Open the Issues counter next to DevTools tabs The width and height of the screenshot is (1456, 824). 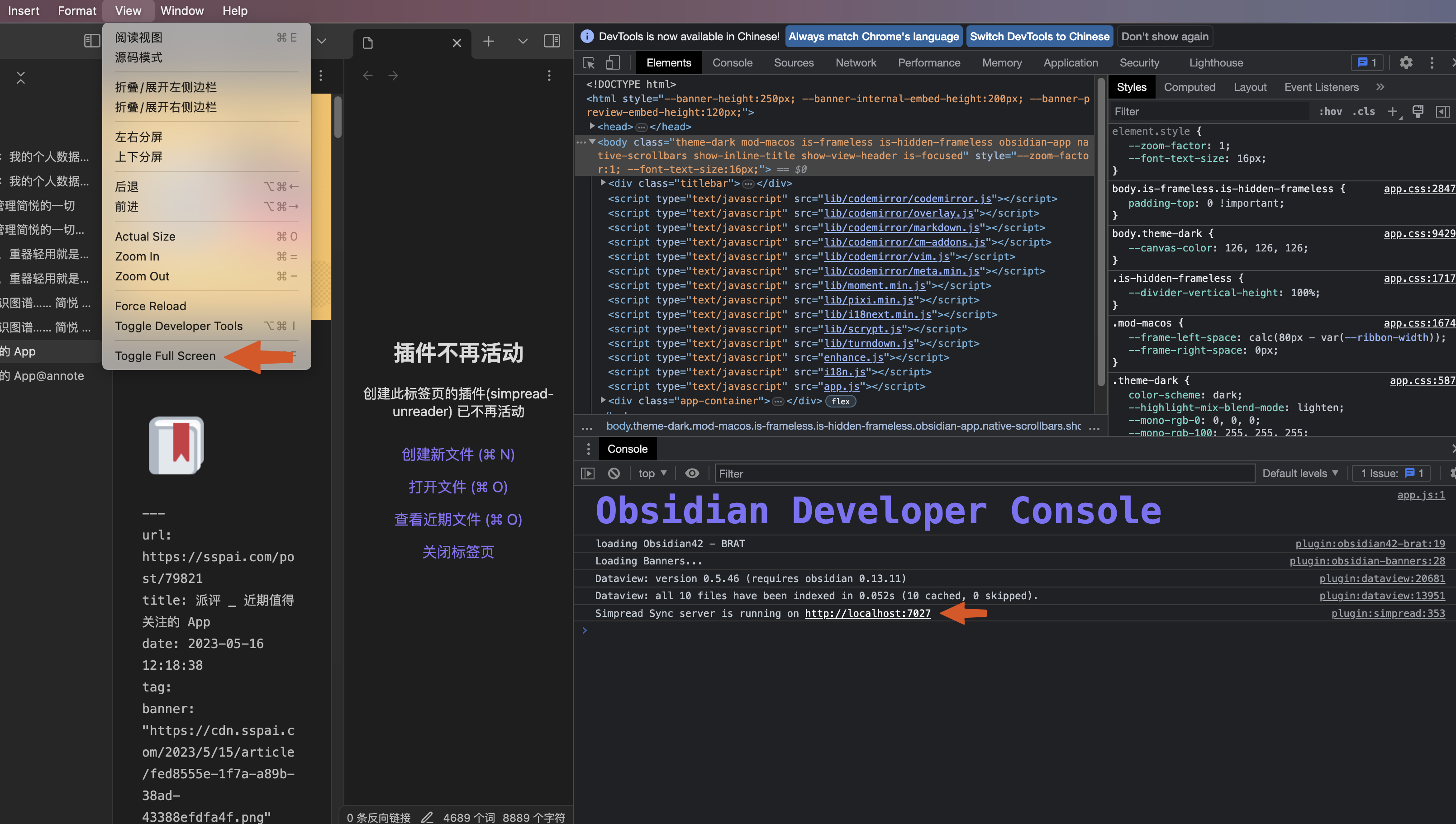click(x=1367, y=62)
